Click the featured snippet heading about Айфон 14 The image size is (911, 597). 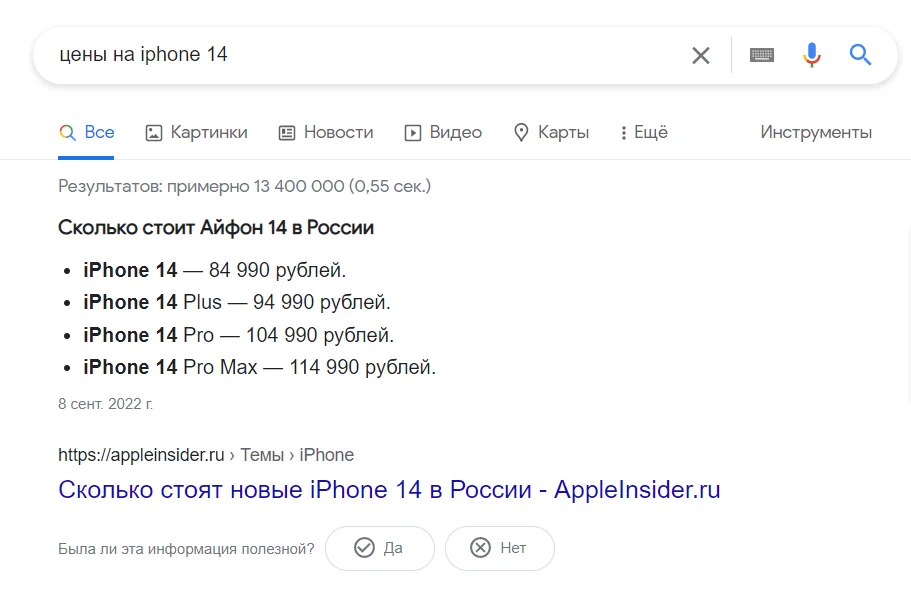(216, 228)
